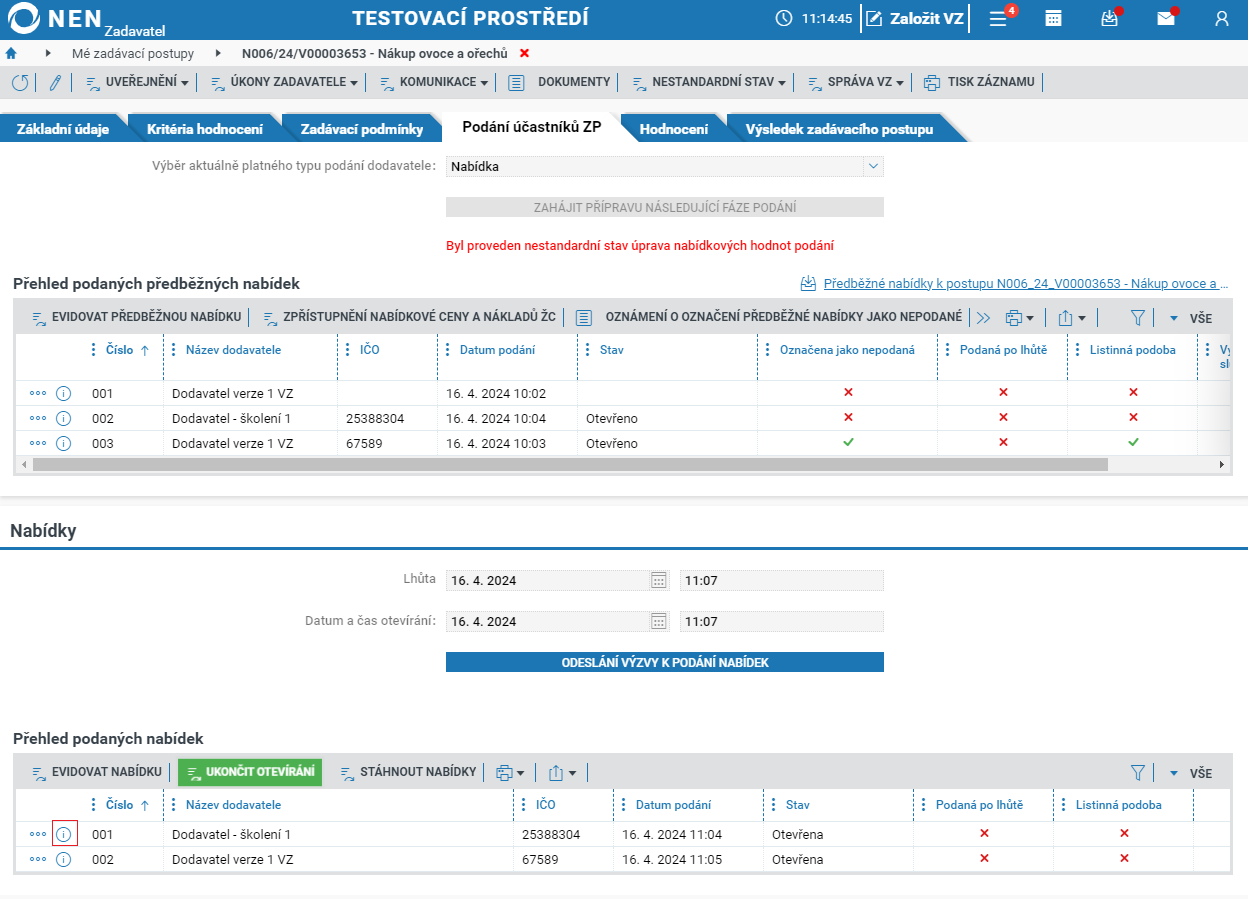Open row actions for offer 001 in Přehled podaných nabídek
Viewport: 1252px width, 899px height.
[x=38, y=834]
